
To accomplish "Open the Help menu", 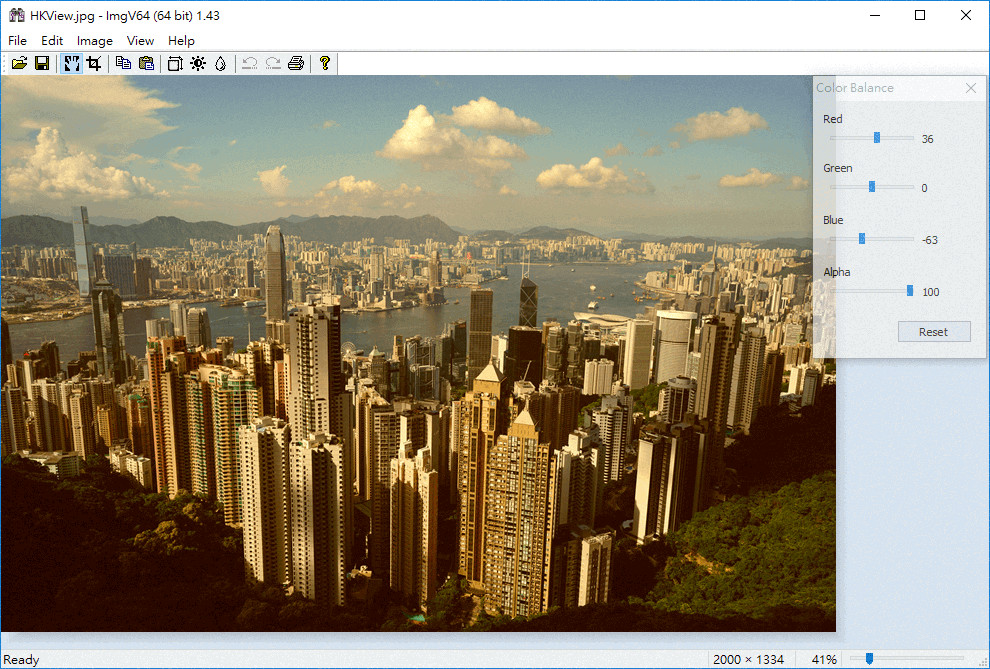I will pyautogui.click(x=181, y=40).
